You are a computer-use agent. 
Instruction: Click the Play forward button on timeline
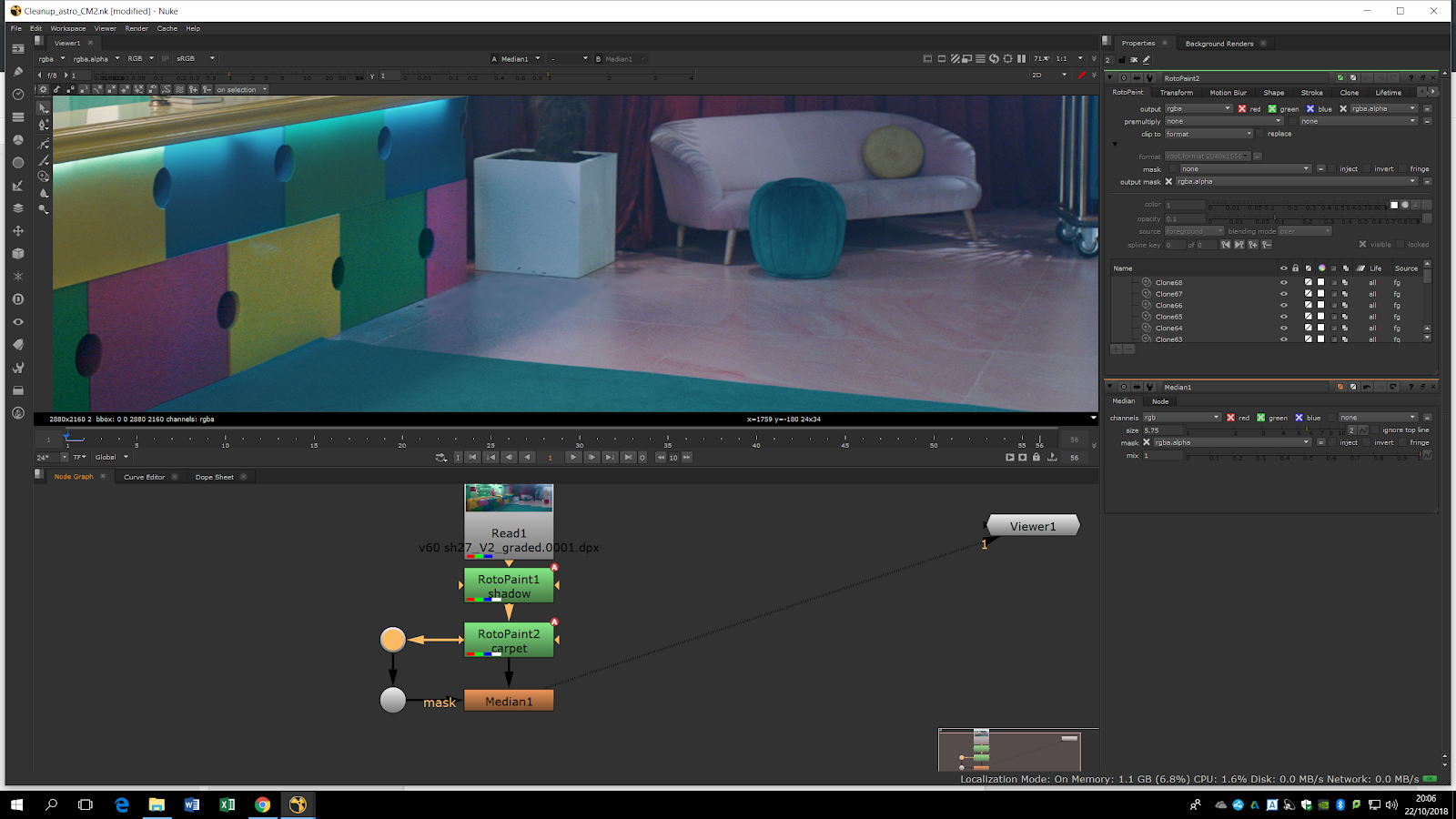tap(573, 458)
